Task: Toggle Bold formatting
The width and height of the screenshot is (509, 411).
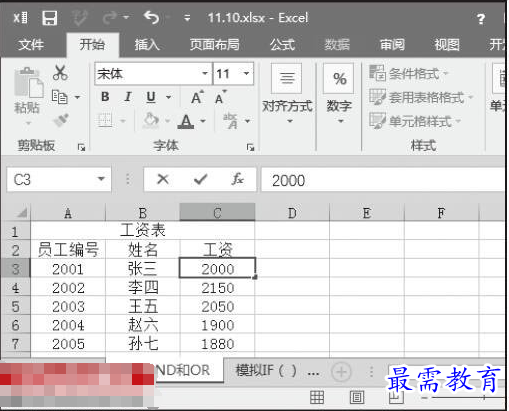Action: point(105,97)
